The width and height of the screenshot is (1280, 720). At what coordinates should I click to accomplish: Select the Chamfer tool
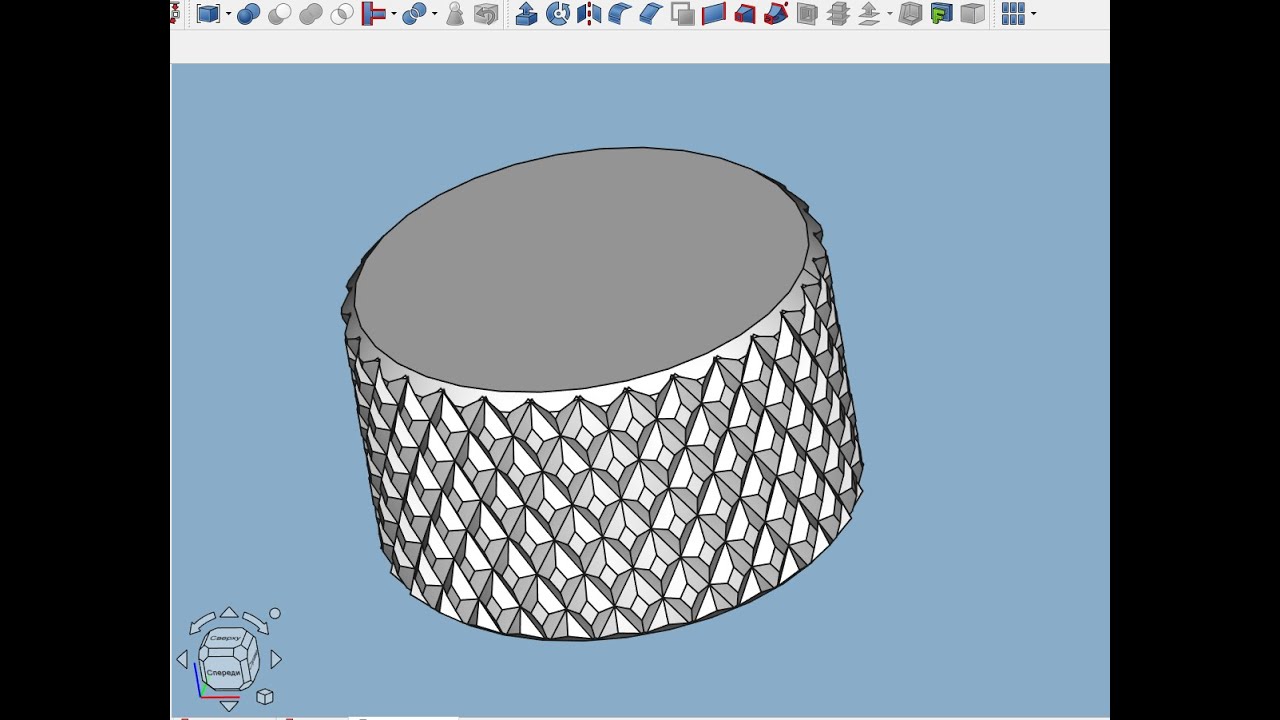[651, 13]
